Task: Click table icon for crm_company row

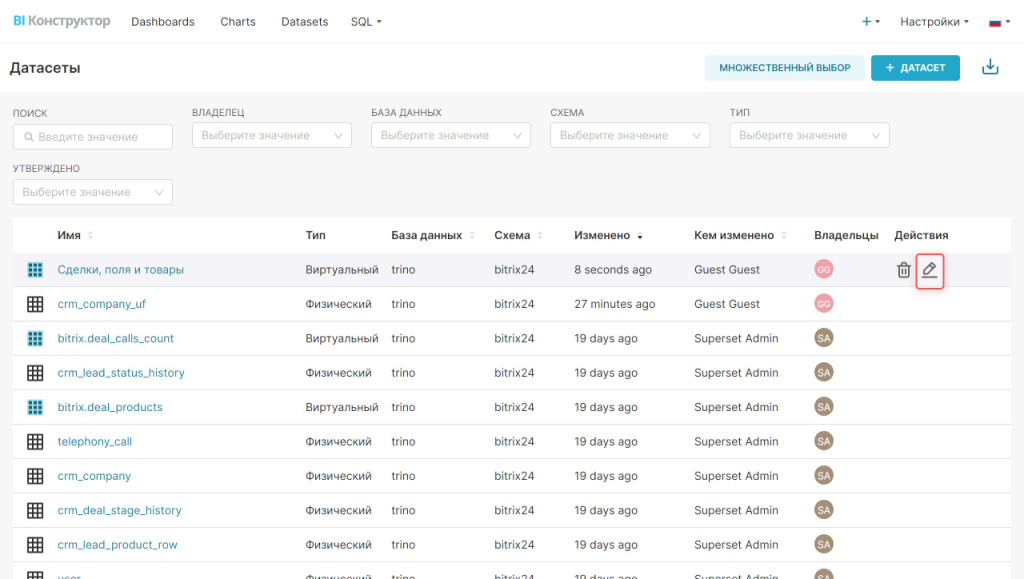Action: pyautogui.click(x=35, y=476)
